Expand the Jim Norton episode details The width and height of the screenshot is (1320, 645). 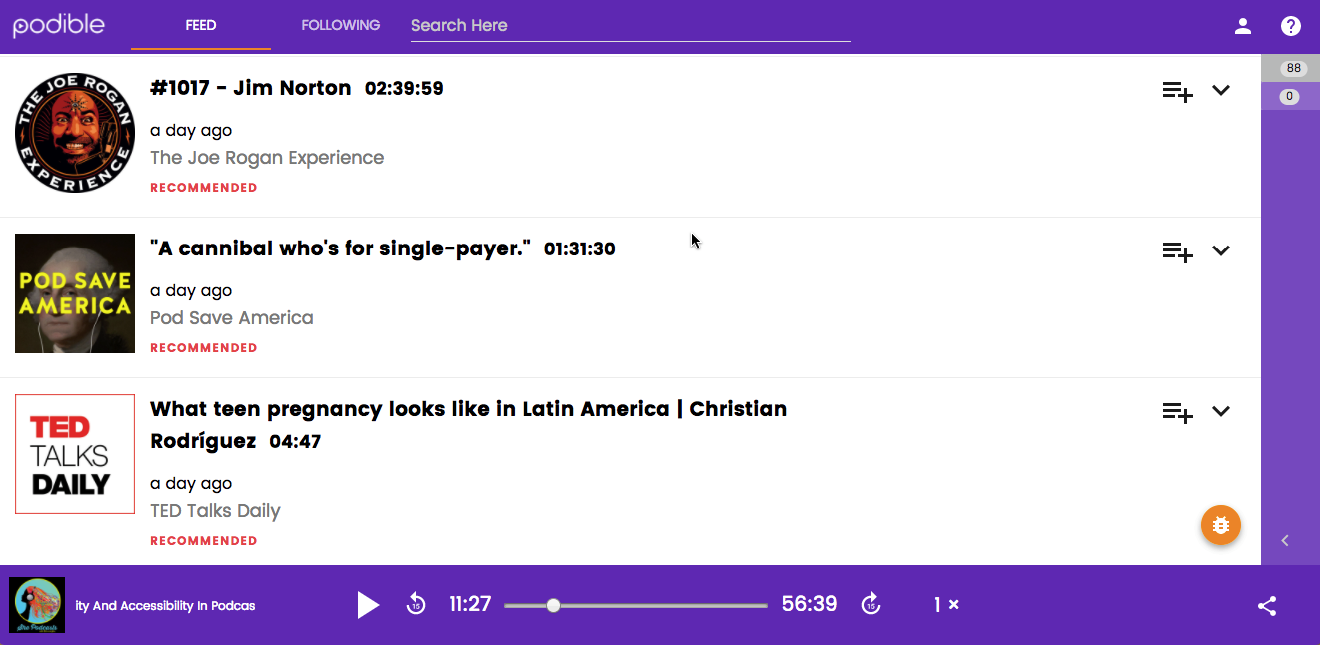(1221, 90)
